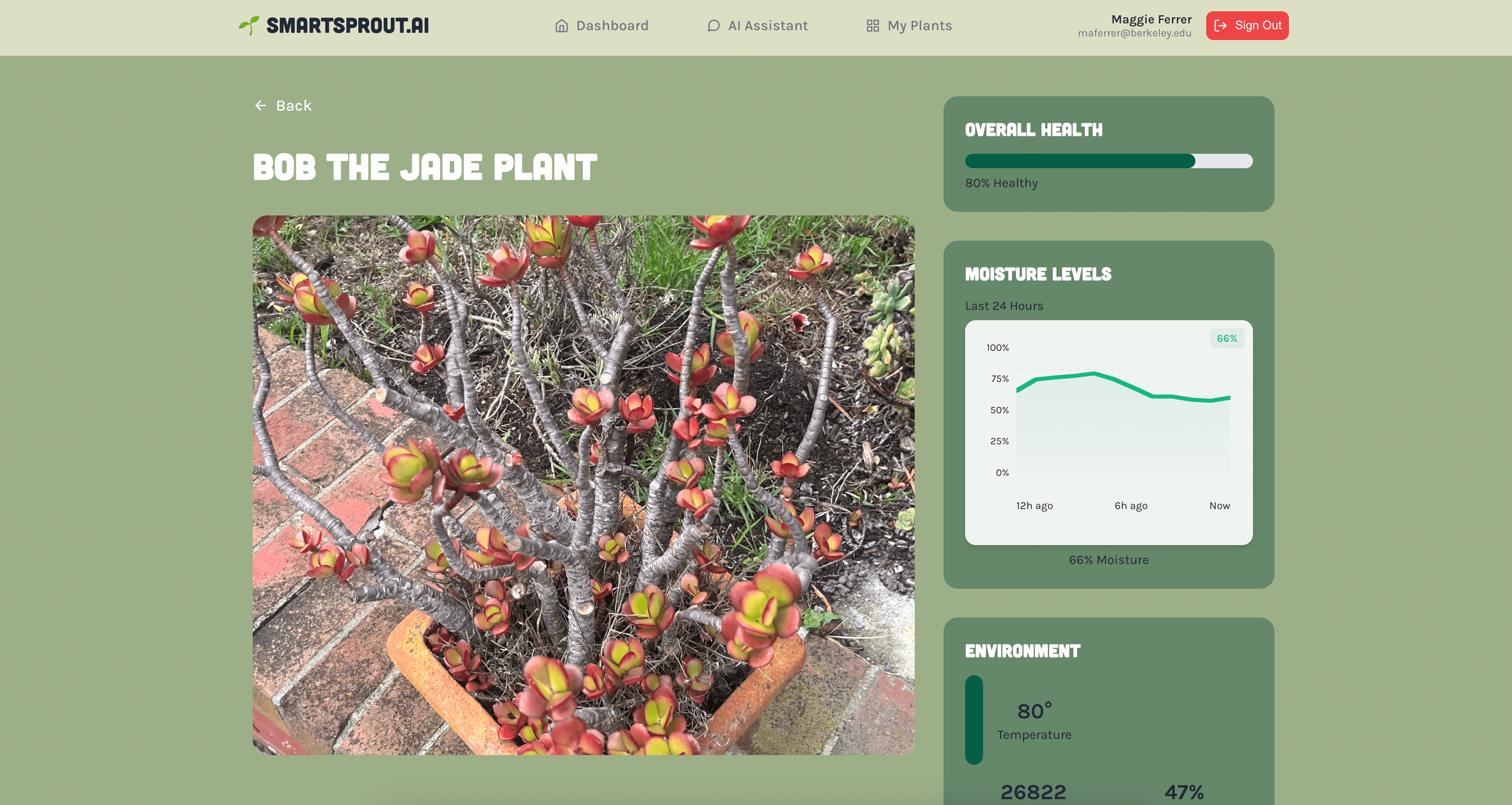The width and height of the screenshot is (1512, 805).
Task: Open the AI Assistant page
Action: coord(767,26)
